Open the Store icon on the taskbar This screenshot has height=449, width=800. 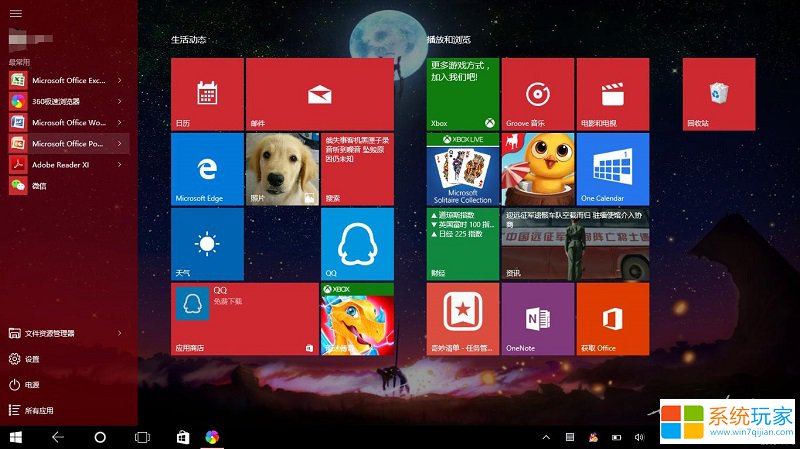coord(183,437)
